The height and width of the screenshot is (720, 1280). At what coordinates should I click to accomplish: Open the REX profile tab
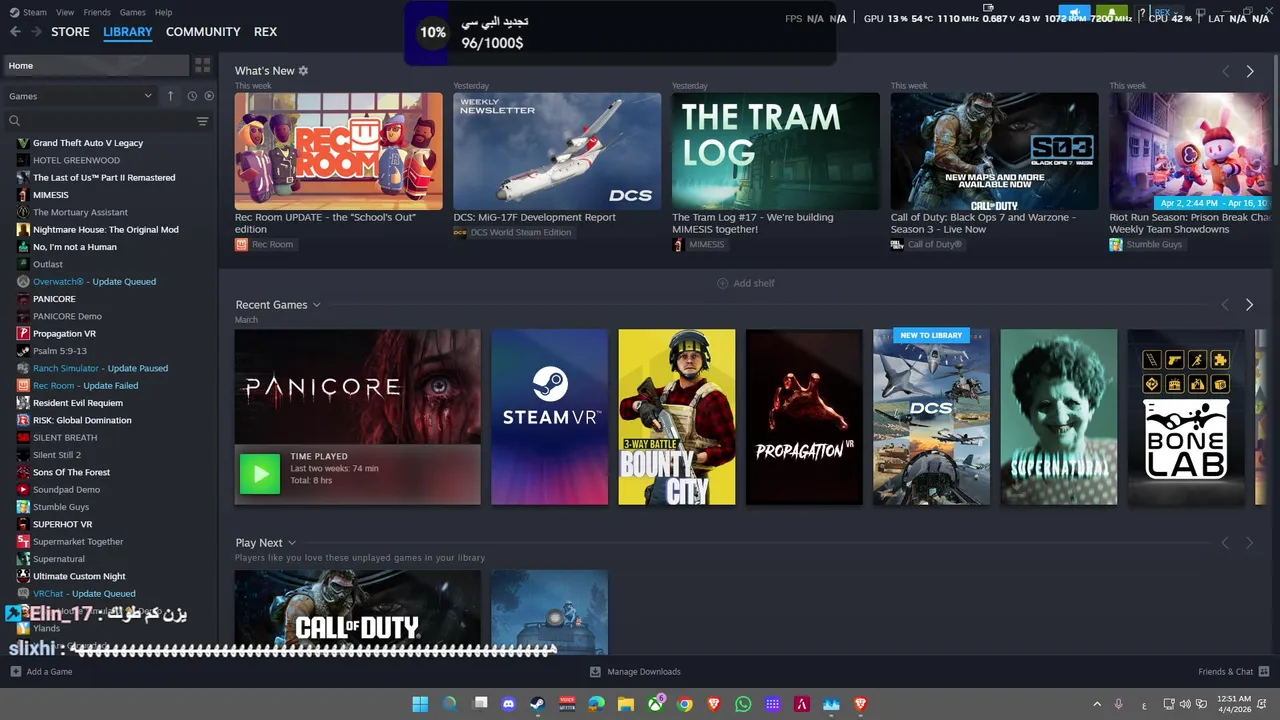265,32
